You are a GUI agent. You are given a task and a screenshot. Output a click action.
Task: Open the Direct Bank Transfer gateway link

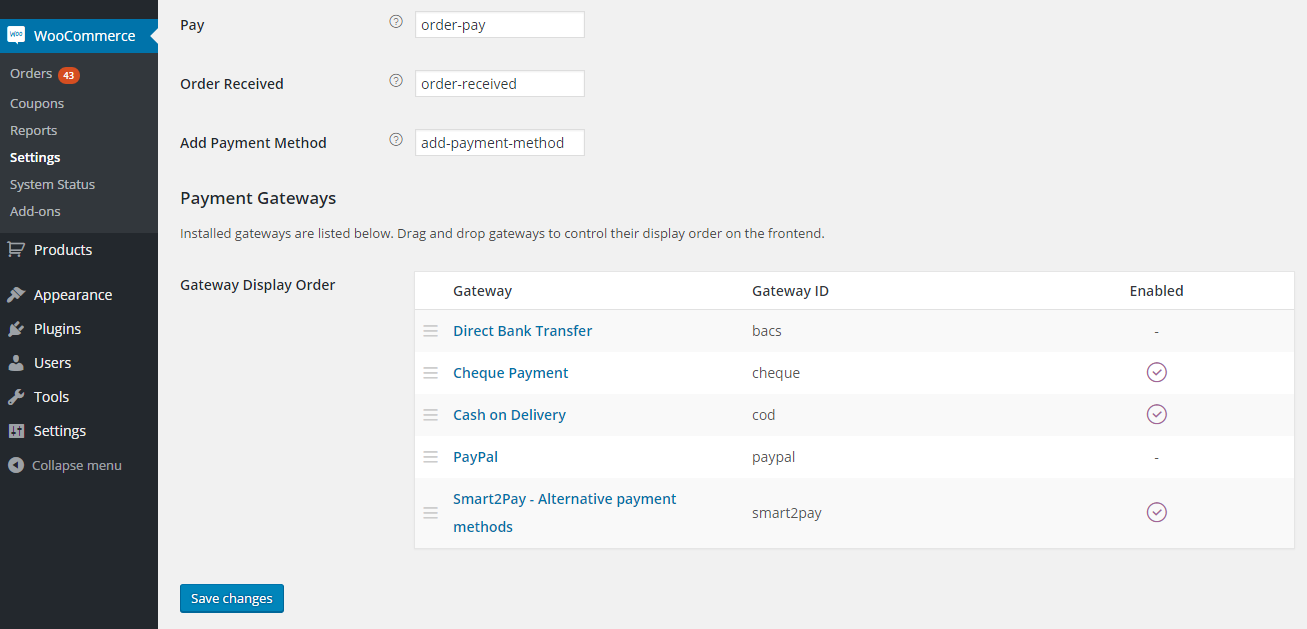[x=522, y=331]
